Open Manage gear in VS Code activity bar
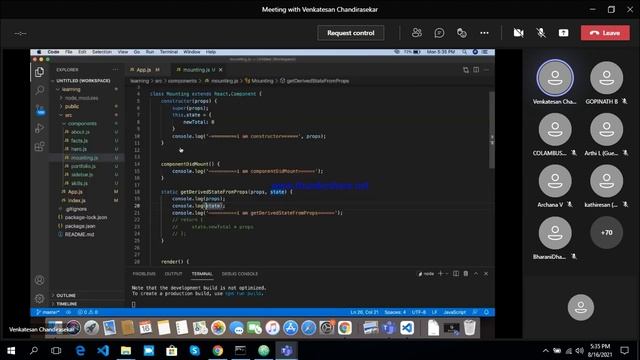Viewport: 640px width, 360px height. tap(40, 298)
